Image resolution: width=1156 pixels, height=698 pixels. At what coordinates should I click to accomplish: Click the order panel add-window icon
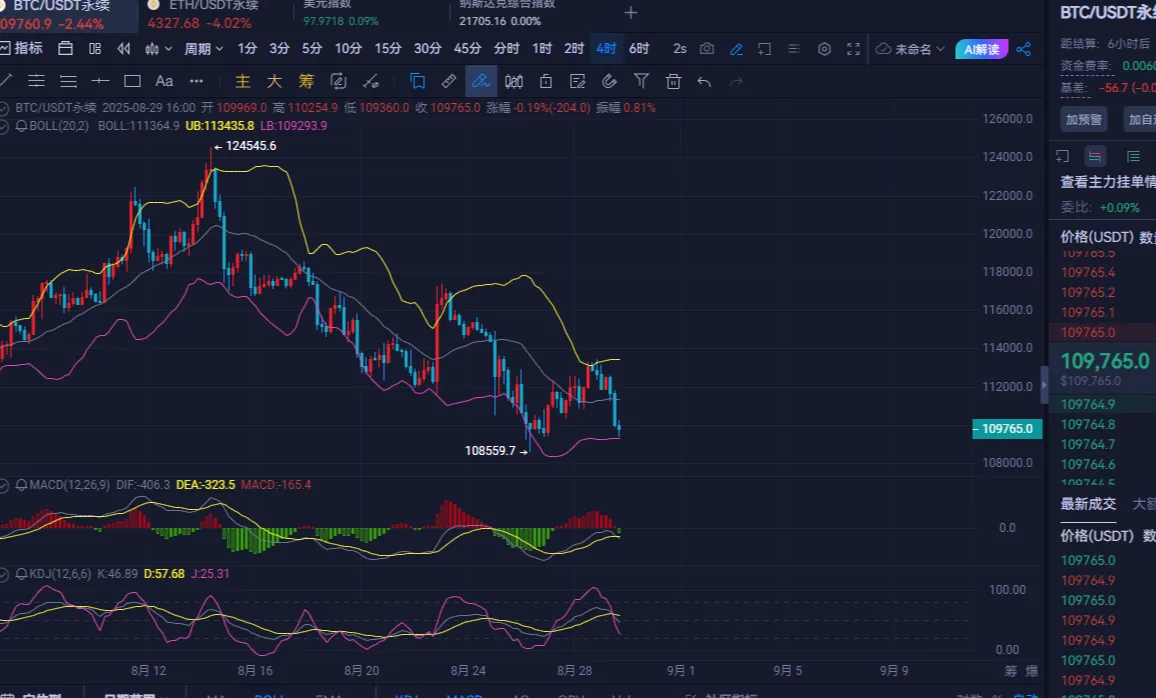click(x=1062, y=156)
